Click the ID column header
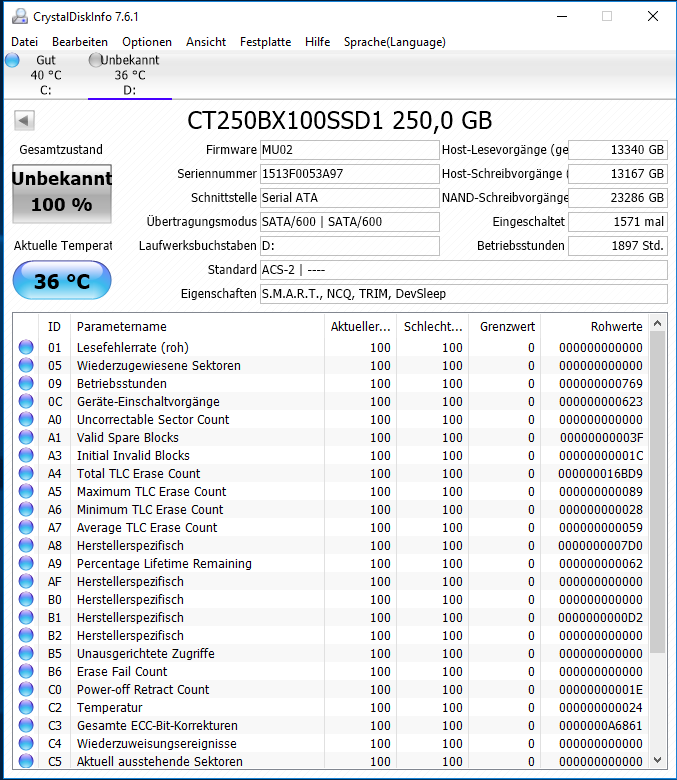The height and width of the screenshot is (780, 677). tap(54, 326)
